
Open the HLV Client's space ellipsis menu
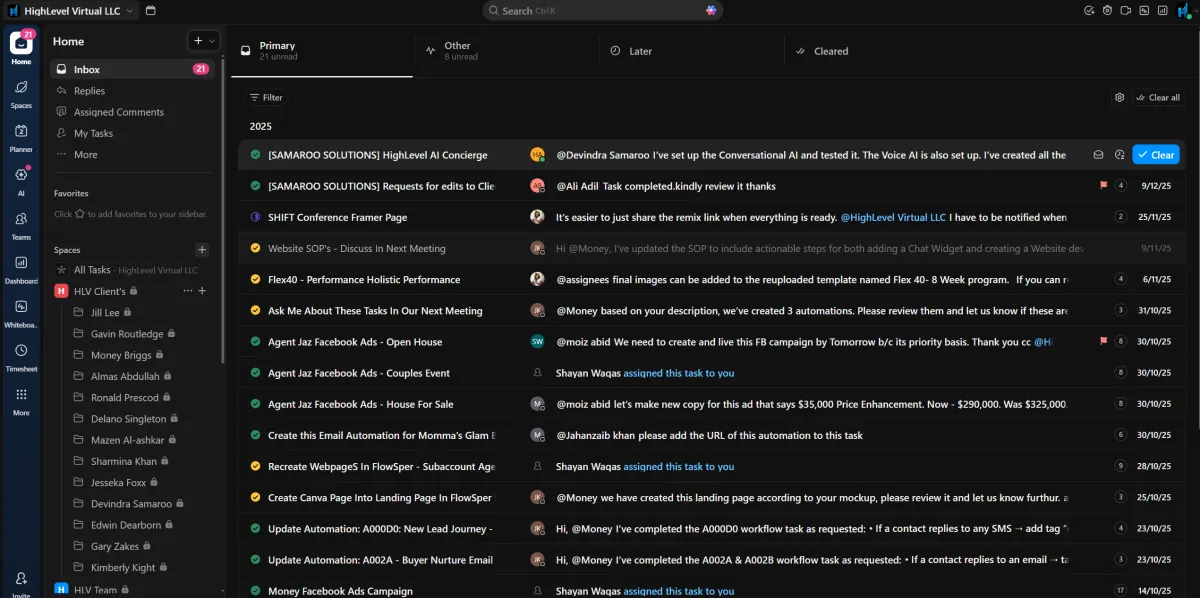[188, 291]
